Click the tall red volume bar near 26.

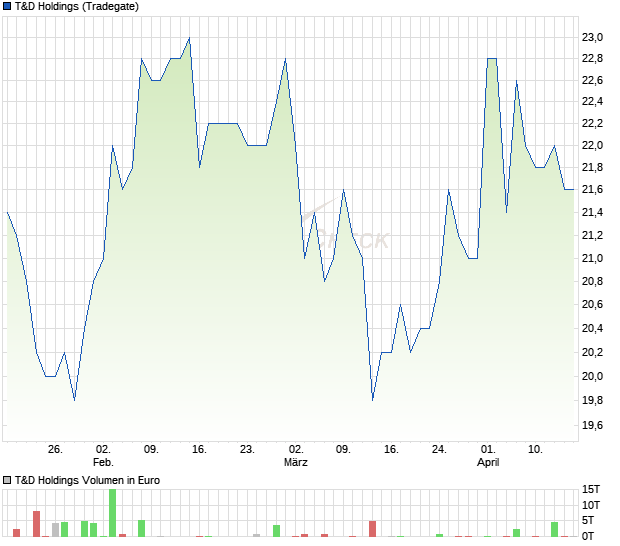click(x=36, y=524)
